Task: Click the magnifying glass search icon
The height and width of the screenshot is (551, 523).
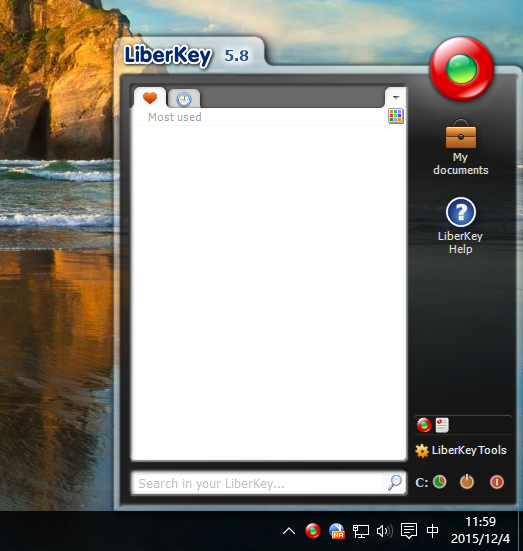Action: click(x=395, y=483)
